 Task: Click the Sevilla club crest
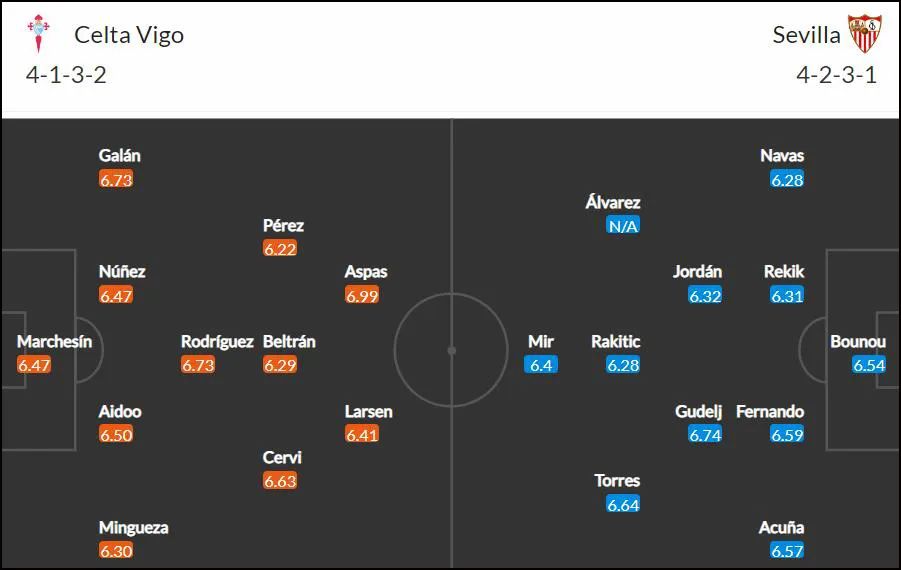click(x=865, y=34)
